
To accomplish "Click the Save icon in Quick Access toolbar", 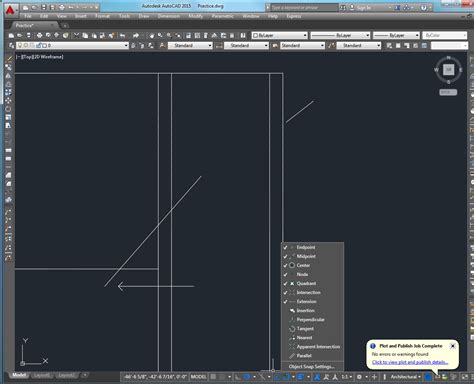I will click(44, 7).
